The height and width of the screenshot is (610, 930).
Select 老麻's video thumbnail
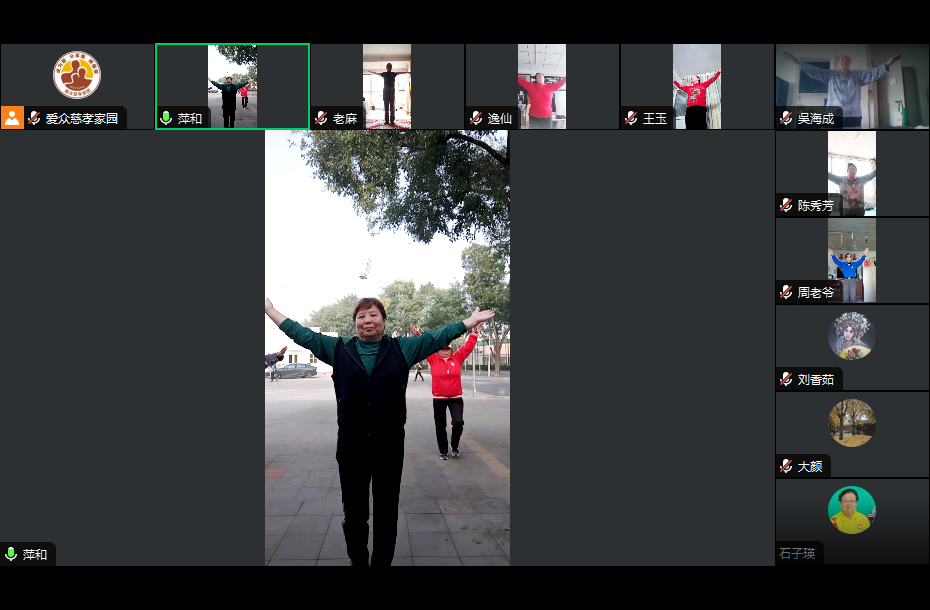[x=387, y=85]
